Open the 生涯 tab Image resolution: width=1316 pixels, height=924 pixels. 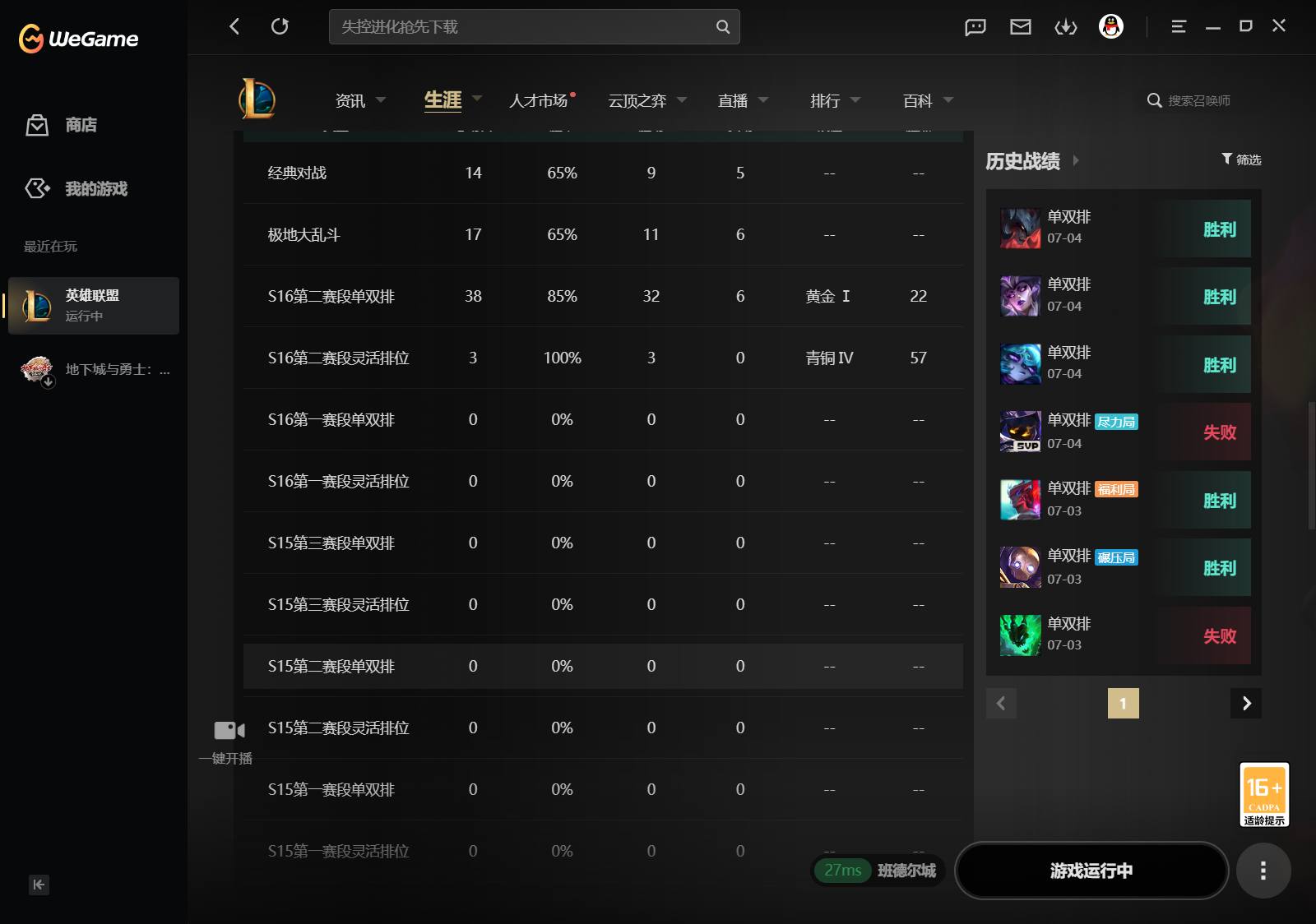coord(443,99)
